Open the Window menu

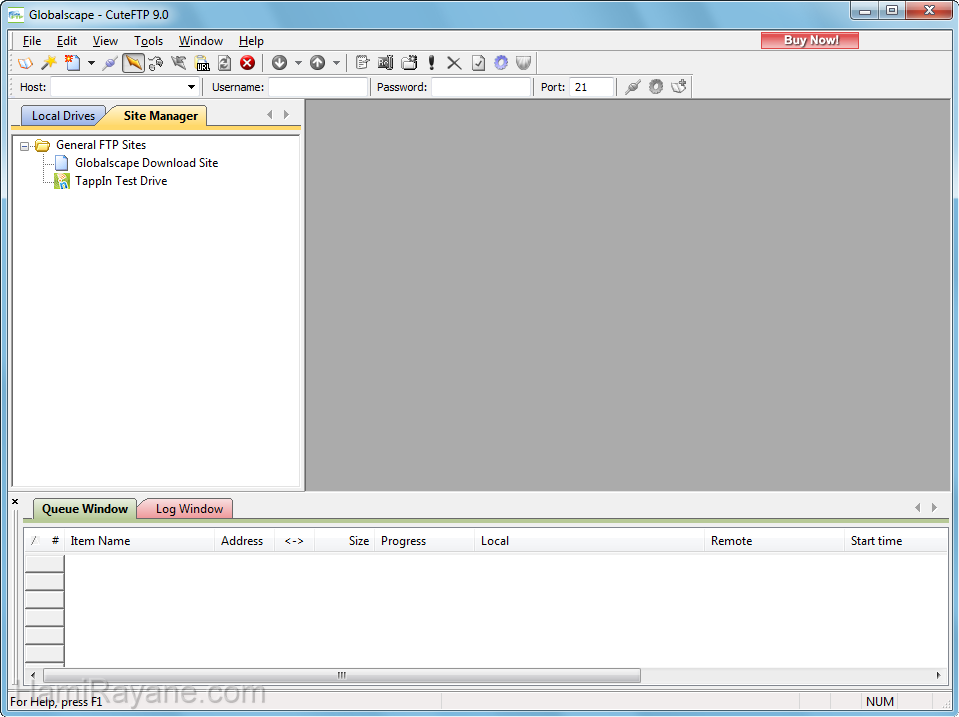click(x=201, y=41)
